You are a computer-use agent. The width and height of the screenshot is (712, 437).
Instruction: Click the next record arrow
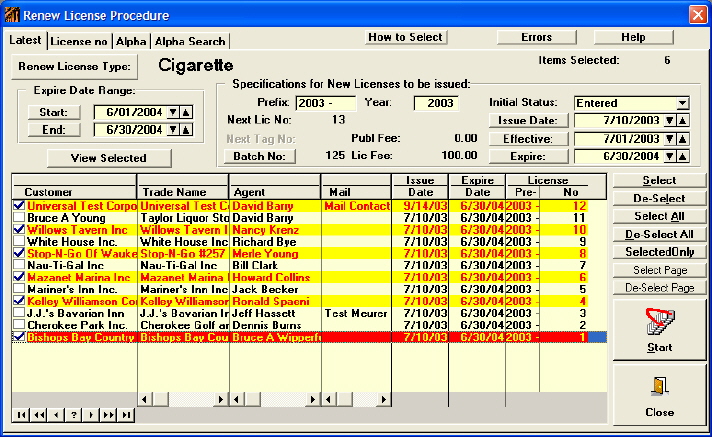click(x=90, y=414)
